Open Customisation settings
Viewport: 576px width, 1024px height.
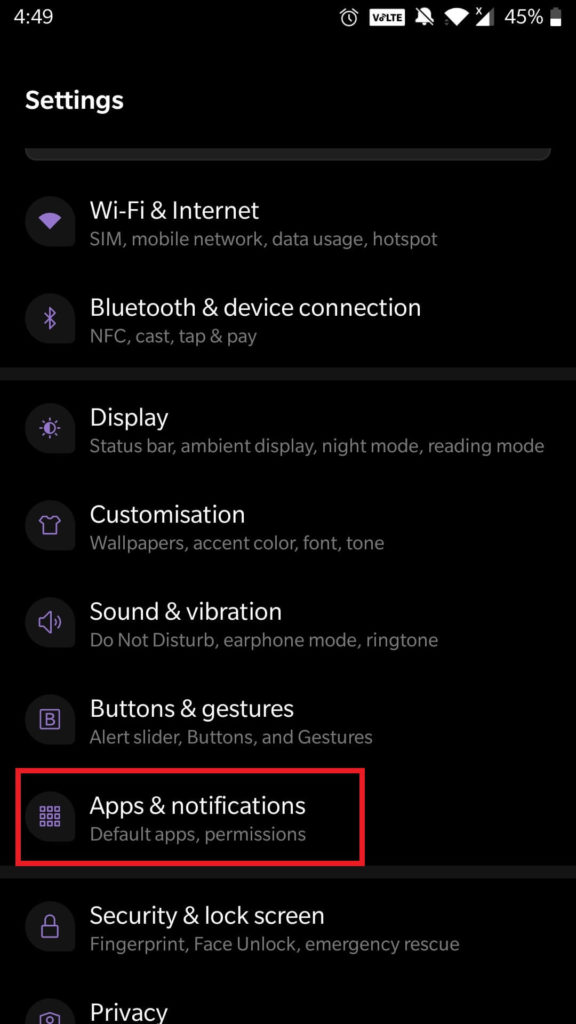(288, 526)
